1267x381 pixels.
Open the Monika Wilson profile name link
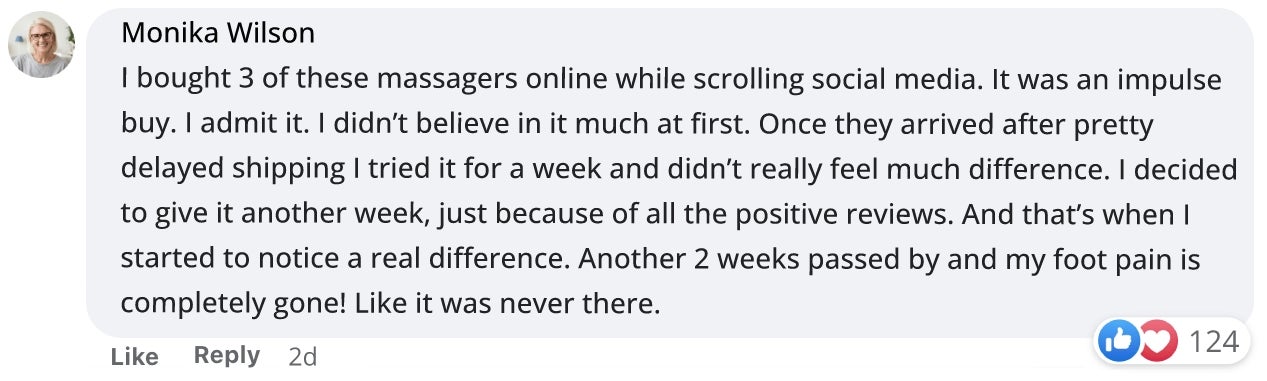[218, 34]
